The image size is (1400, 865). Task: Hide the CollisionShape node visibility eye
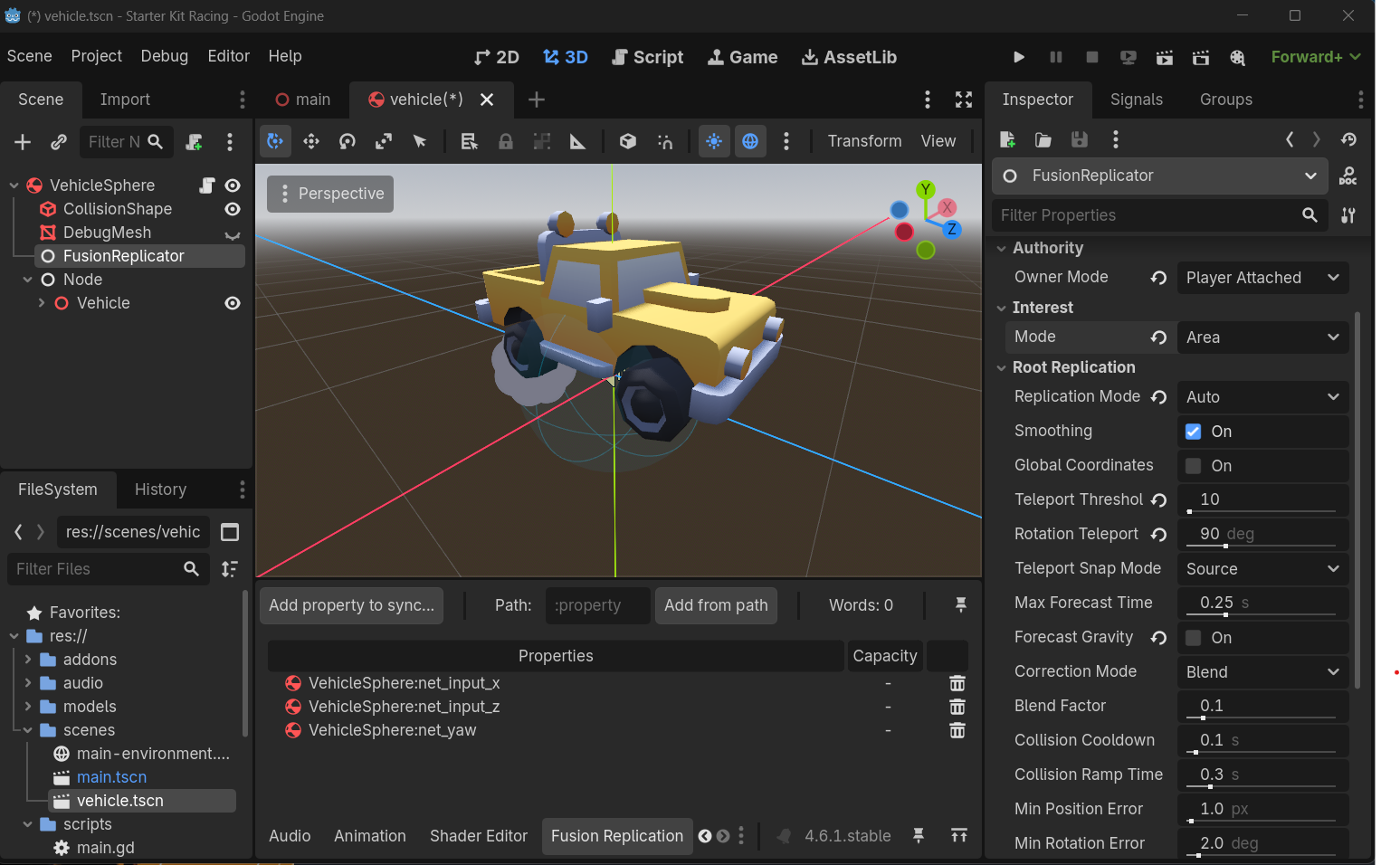tap(233, 209)
